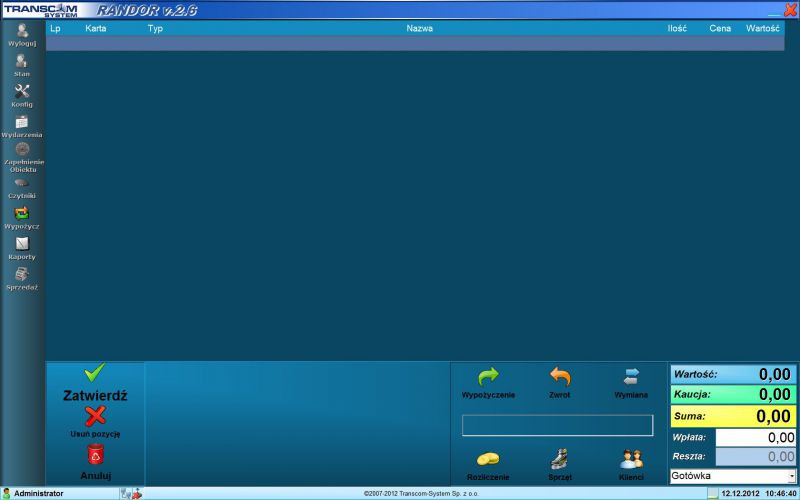Viewport: 800px width, 500px height.
Task: Click the Wyloguj logout icon
Action: click(22, 31)
